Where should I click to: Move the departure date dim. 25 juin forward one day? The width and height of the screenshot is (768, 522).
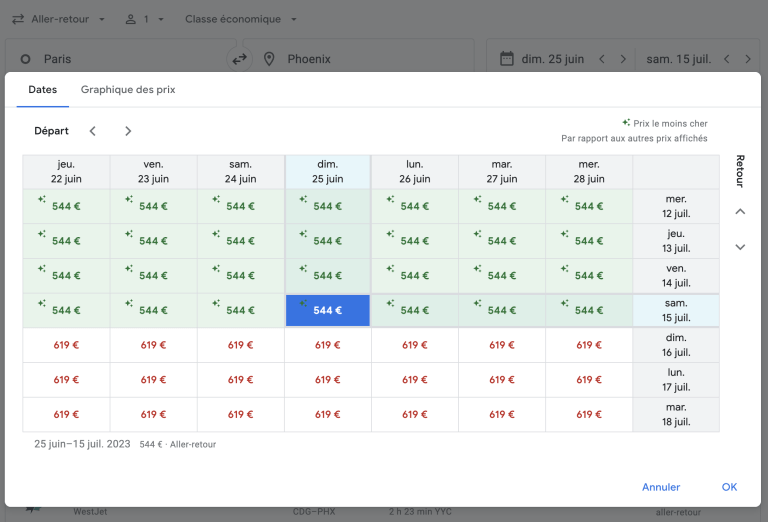tap(623, 59)
